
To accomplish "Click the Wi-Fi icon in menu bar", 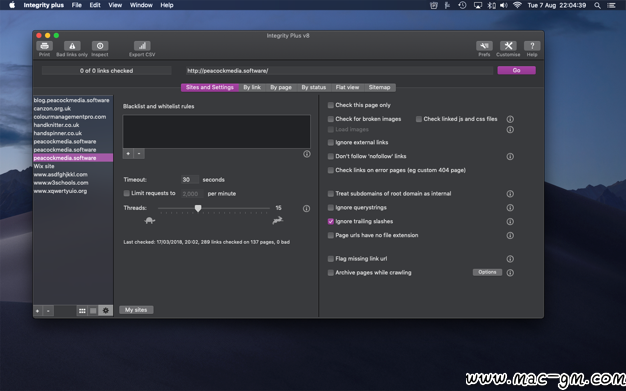I will [x=517, y=5].
